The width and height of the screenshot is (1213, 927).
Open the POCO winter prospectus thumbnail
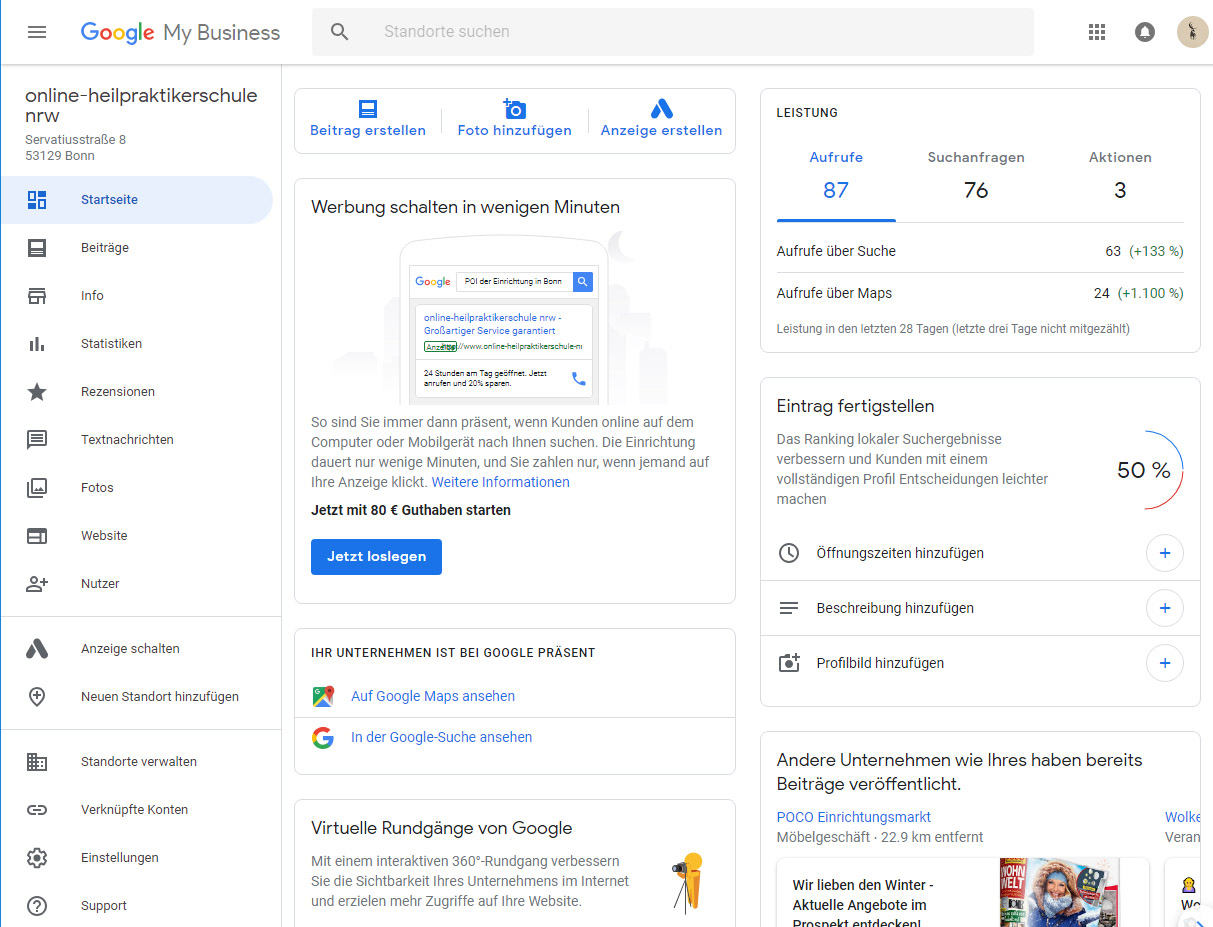coord(1059,893)
